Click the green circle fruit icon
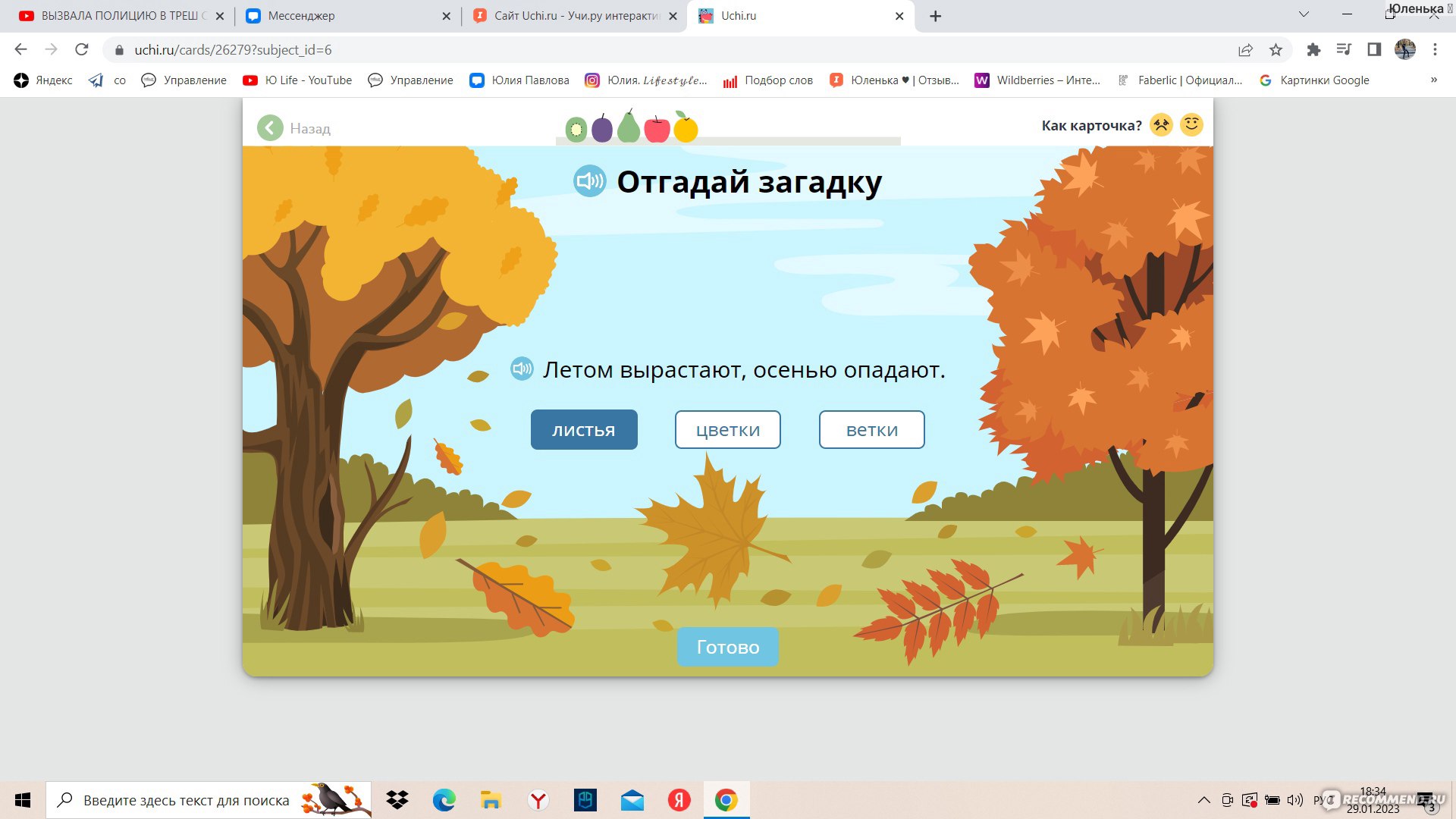Image resolution: width=1456 pixels, height=819 pixels. point(575,127)
